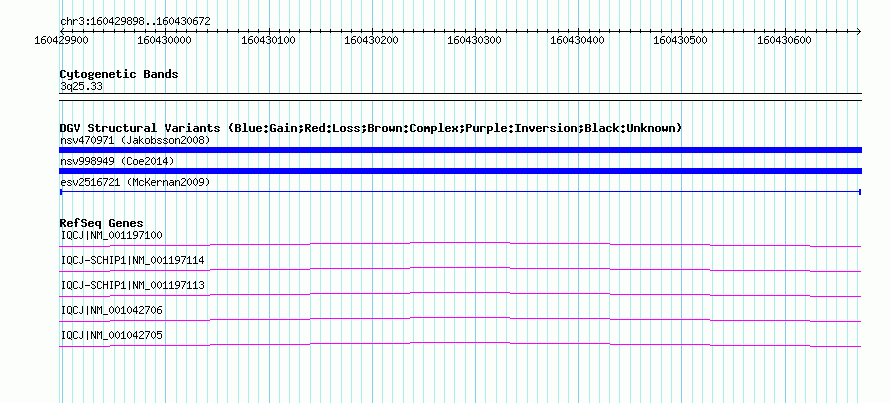Select ruler tick label 160430400
Screen dimensions: 890x403
[577, 40]
